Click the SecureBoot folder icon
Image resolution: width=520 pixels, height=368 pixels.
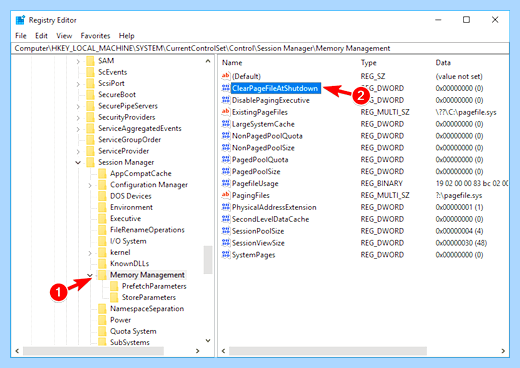(90, 94)
